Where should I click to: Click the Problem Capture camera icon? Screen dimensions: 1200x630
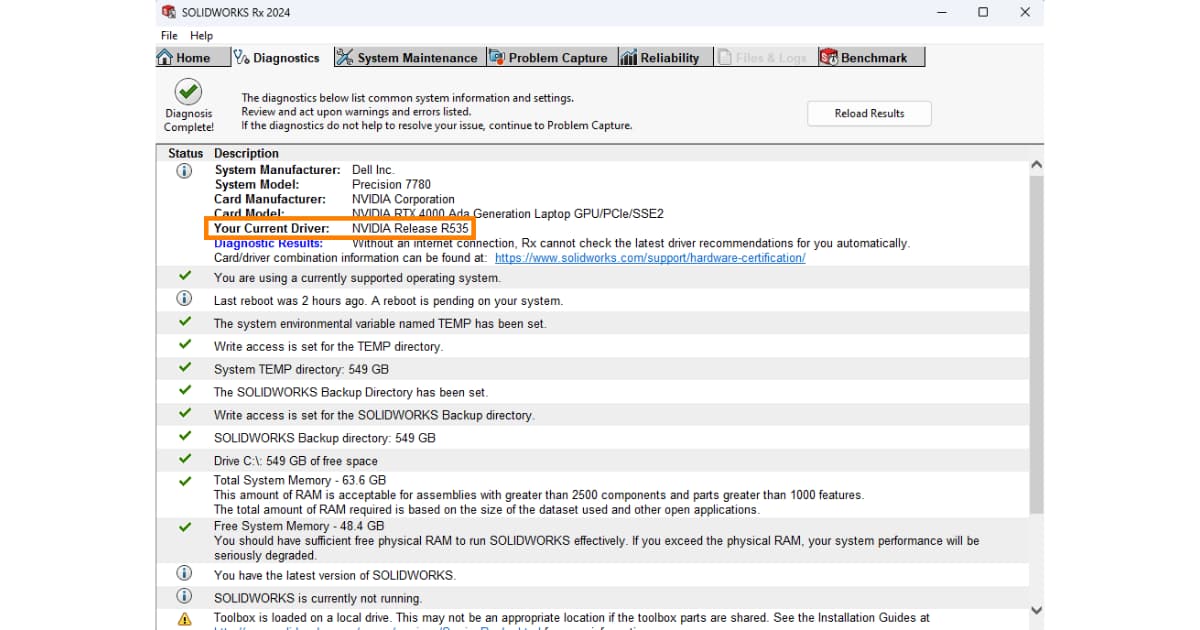pos(497,58)
